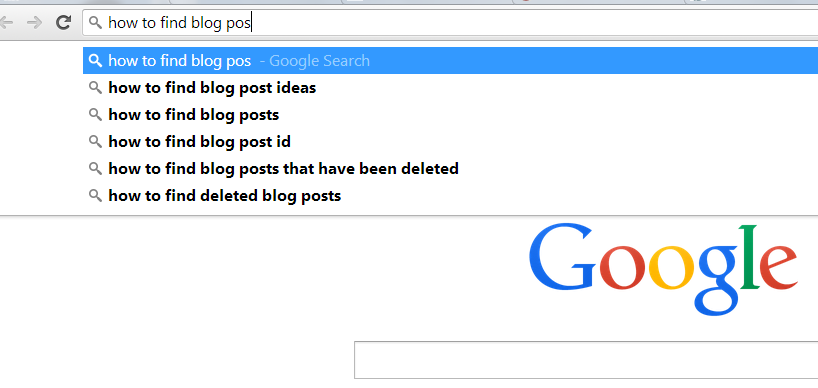The width and height of the screenshot is (818, 388).
Task: Click the '- Google Search' label in the top suggestion
Action: tap(315, 61)
